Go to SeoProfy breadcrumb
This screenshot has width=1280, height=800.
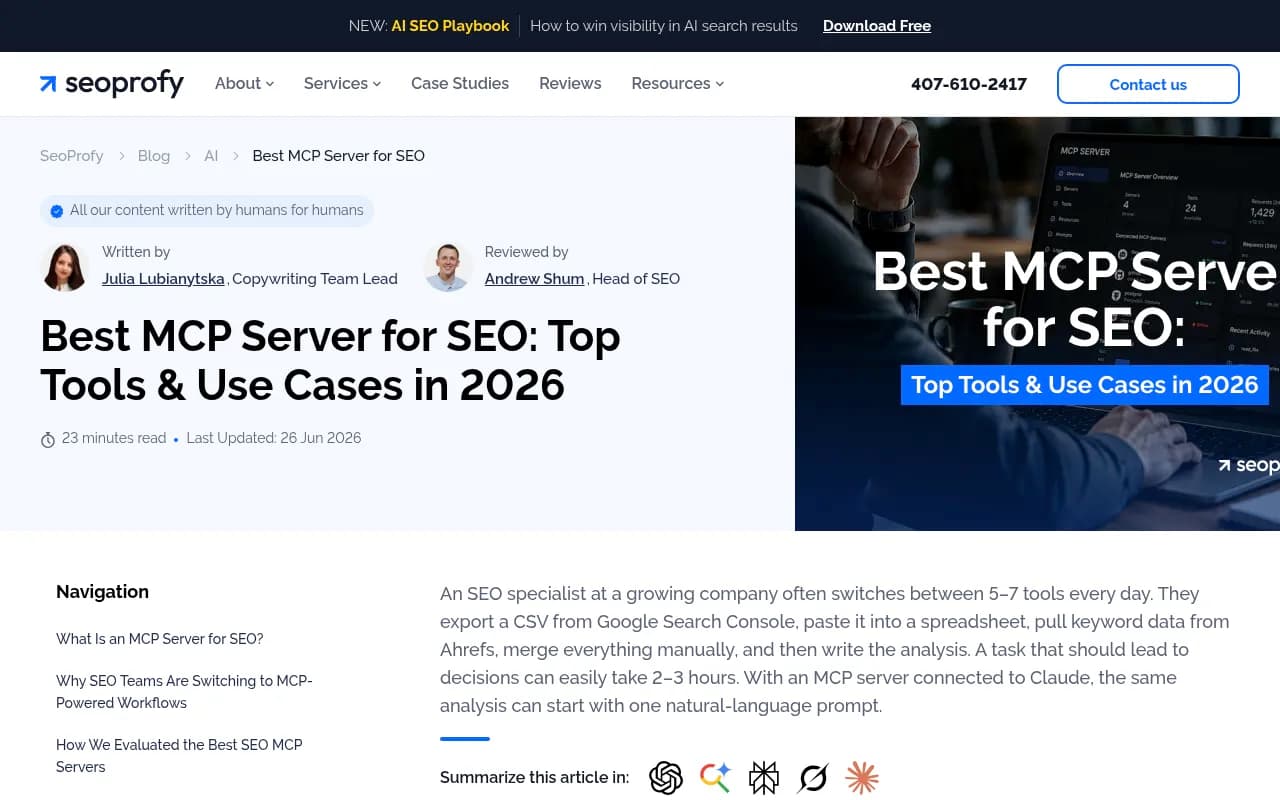click(72, 156)
